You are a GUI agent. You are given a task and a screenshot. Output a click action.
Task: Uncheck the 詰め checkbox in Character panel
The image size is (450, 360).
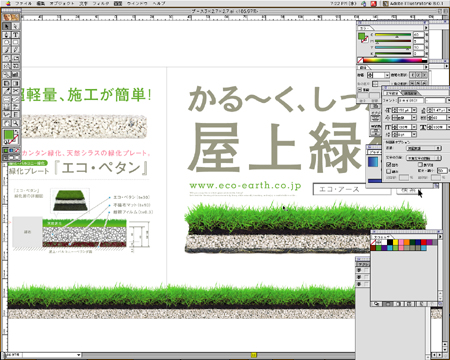[x=389, y=164]
